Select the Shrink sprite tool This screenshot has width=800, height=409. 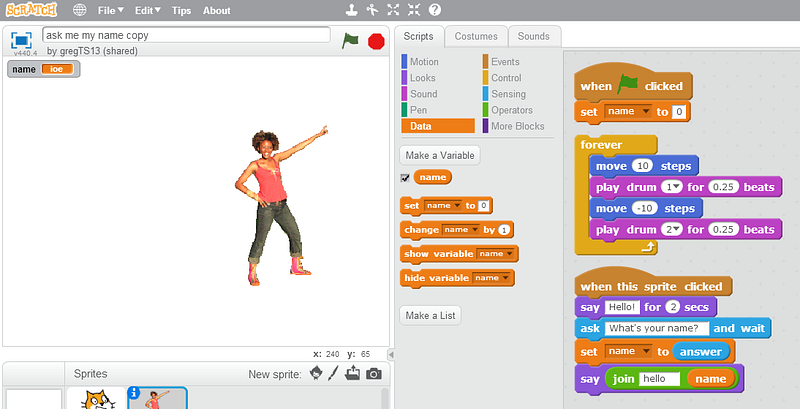[x=414, y=10]
